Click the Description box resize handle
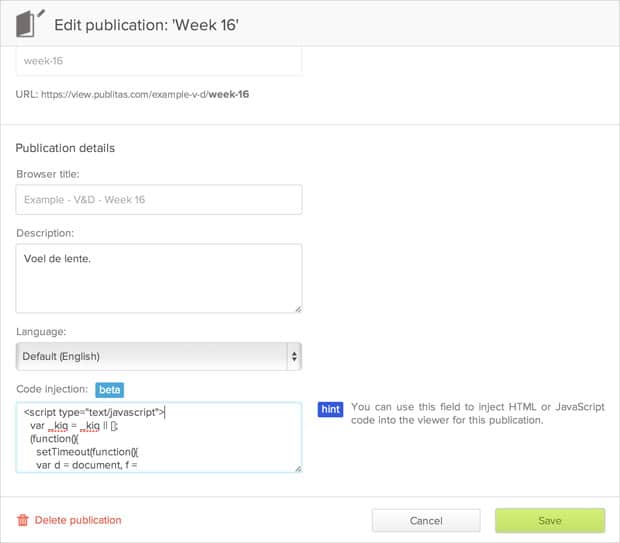 (297, 308)
